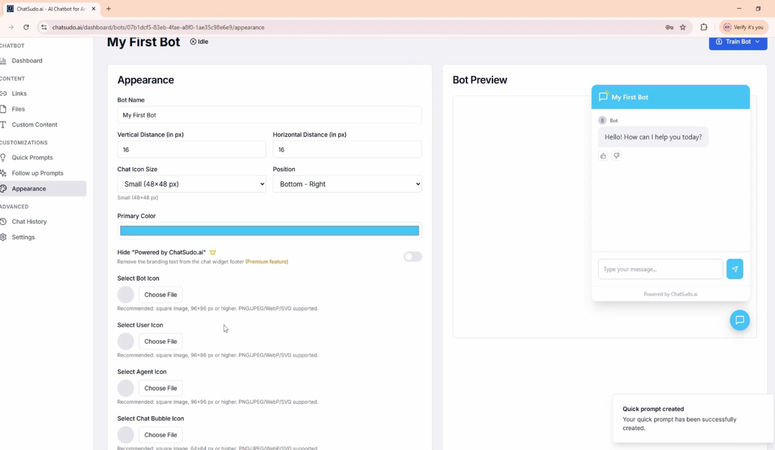
Task: Click the Appearance palette icon
Action: [x=3, y=189]
